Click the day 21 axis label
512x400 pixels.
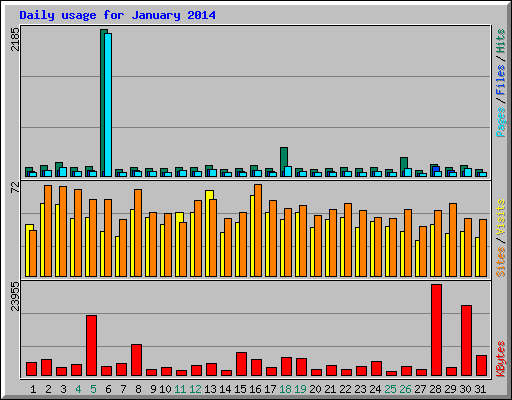tap(330, 389)
